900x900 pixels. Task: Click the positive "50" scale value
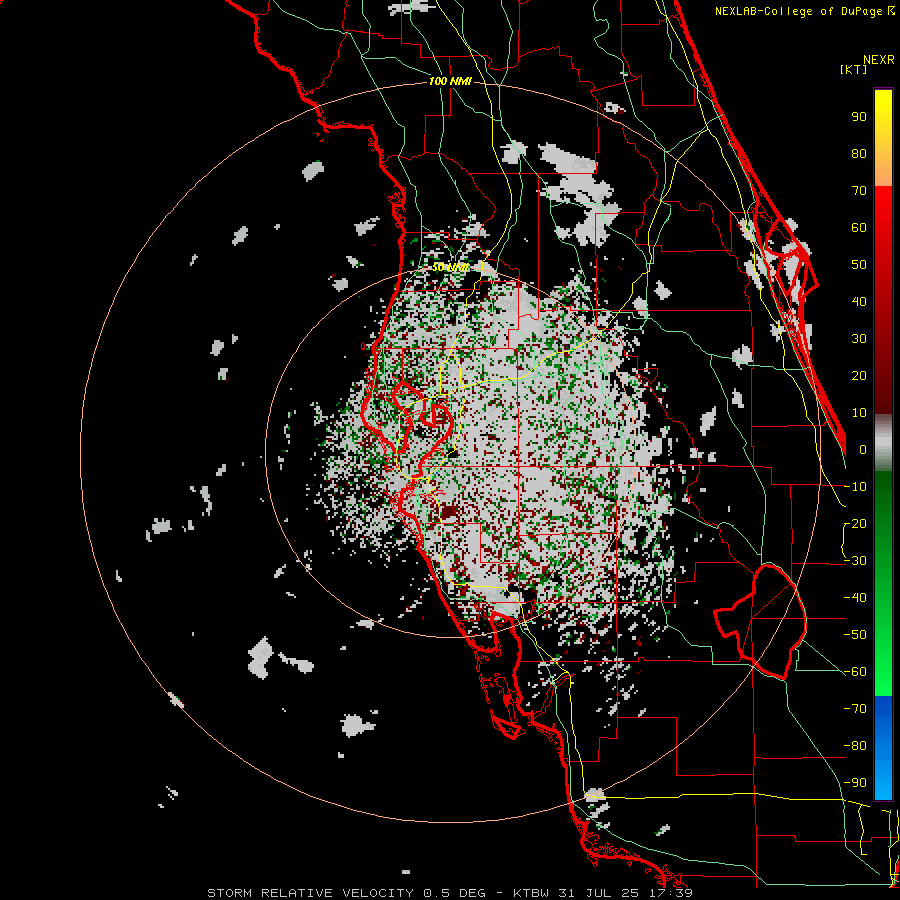pos(859,265)
